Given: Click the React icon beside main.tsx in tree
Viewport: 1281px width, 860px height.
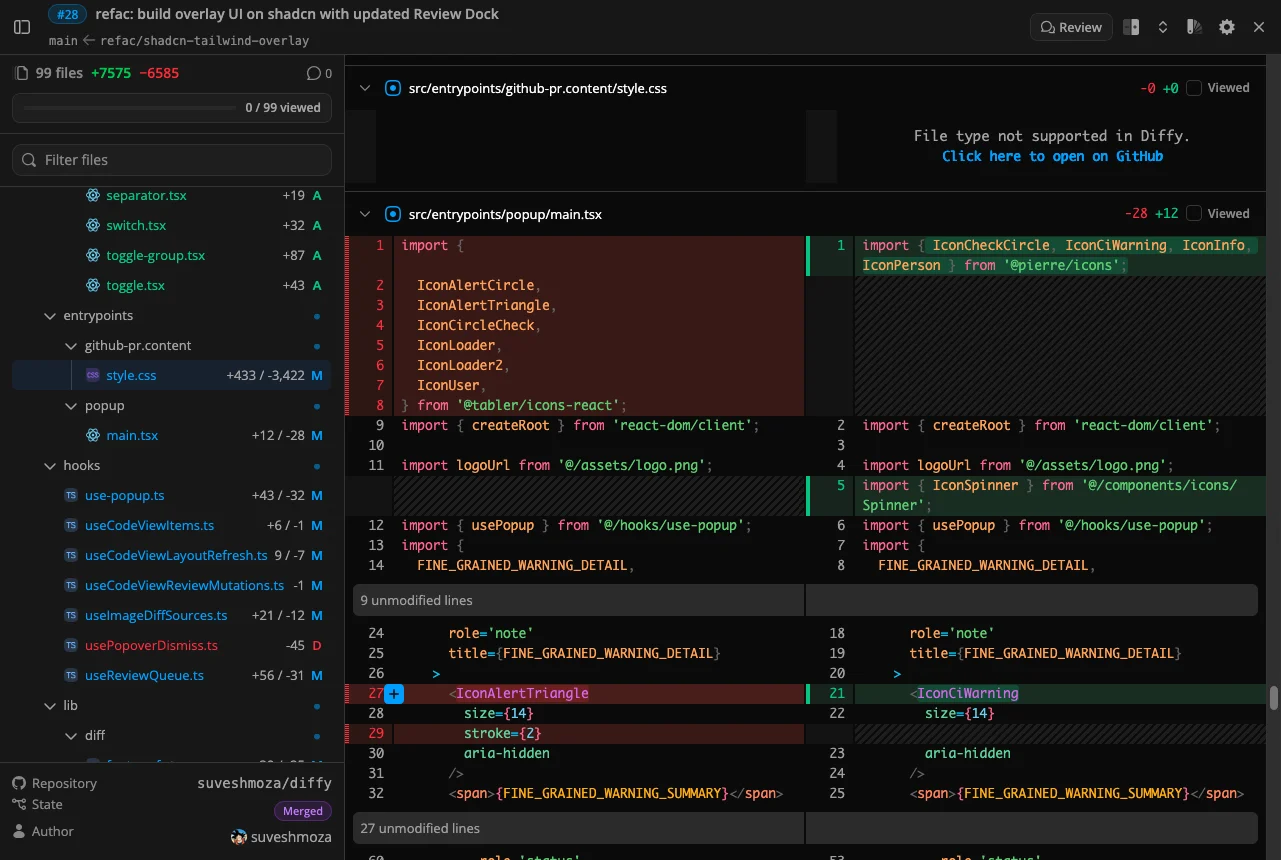Looking at the screenshot, I should tap(93, 435).
